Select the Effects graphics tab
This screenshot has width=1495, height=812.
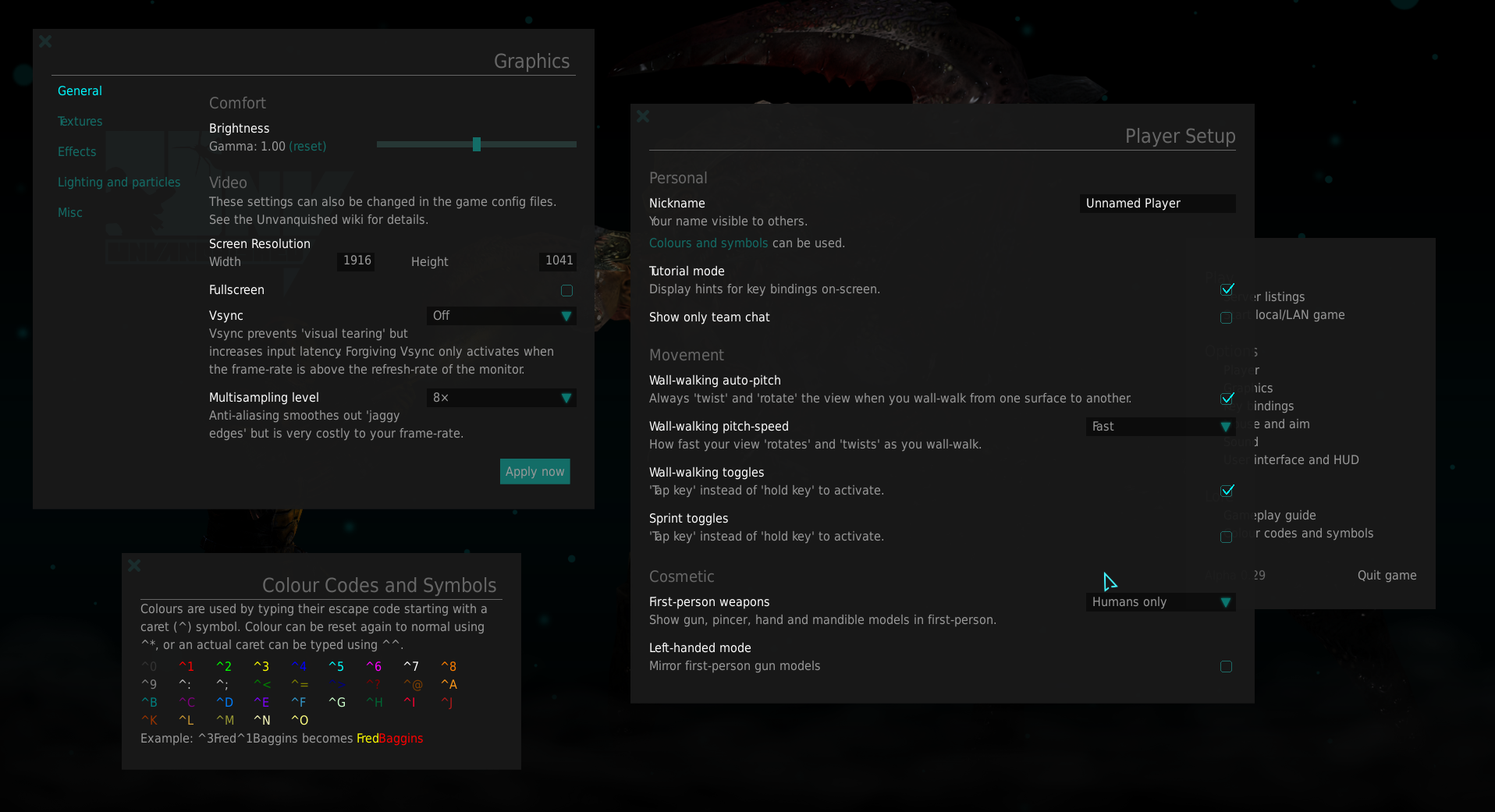pyautogui.click(x=77, y=152)
